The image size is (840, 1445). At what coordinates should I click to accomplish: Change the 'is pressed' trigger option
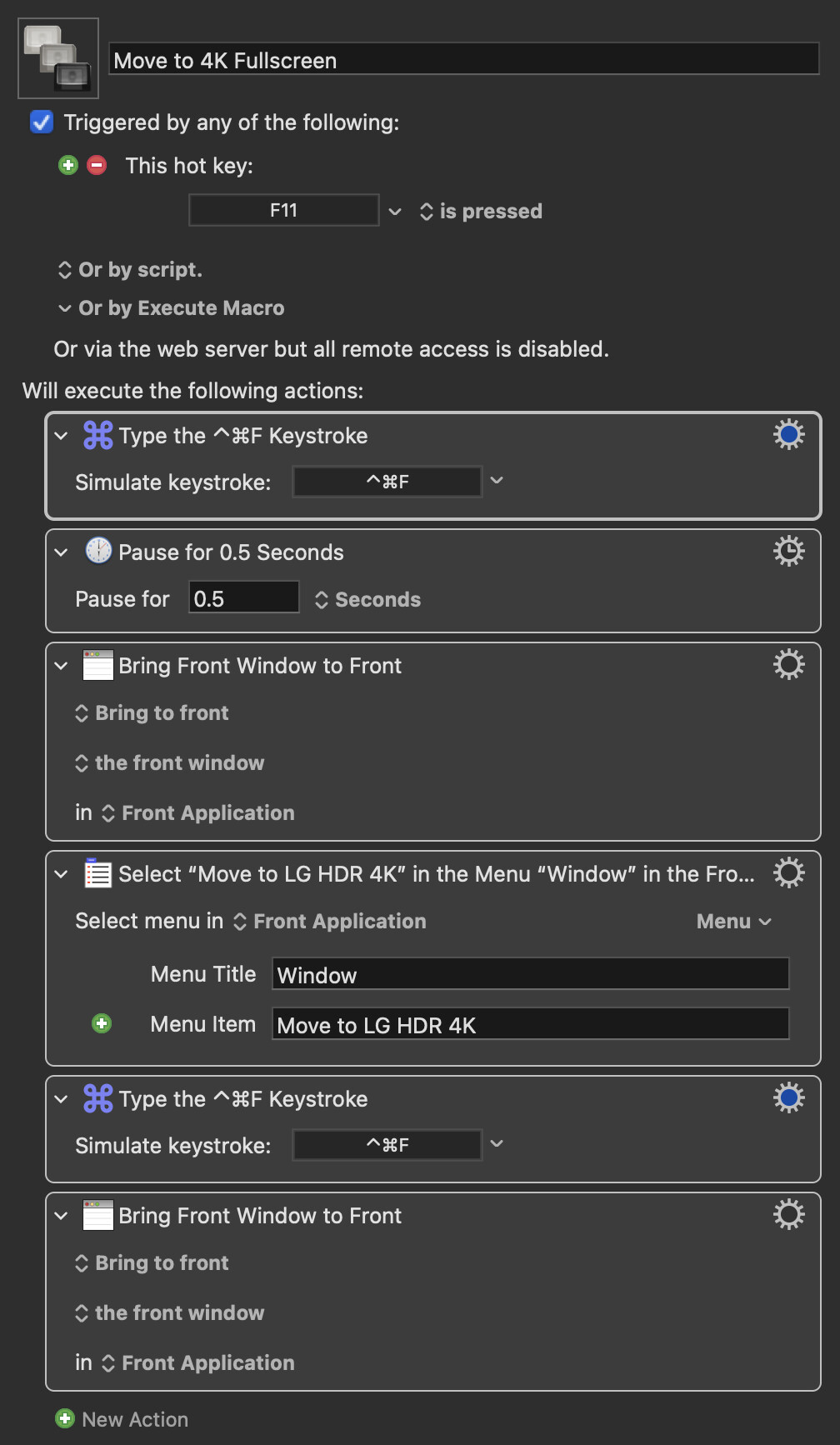click(481, 212)
